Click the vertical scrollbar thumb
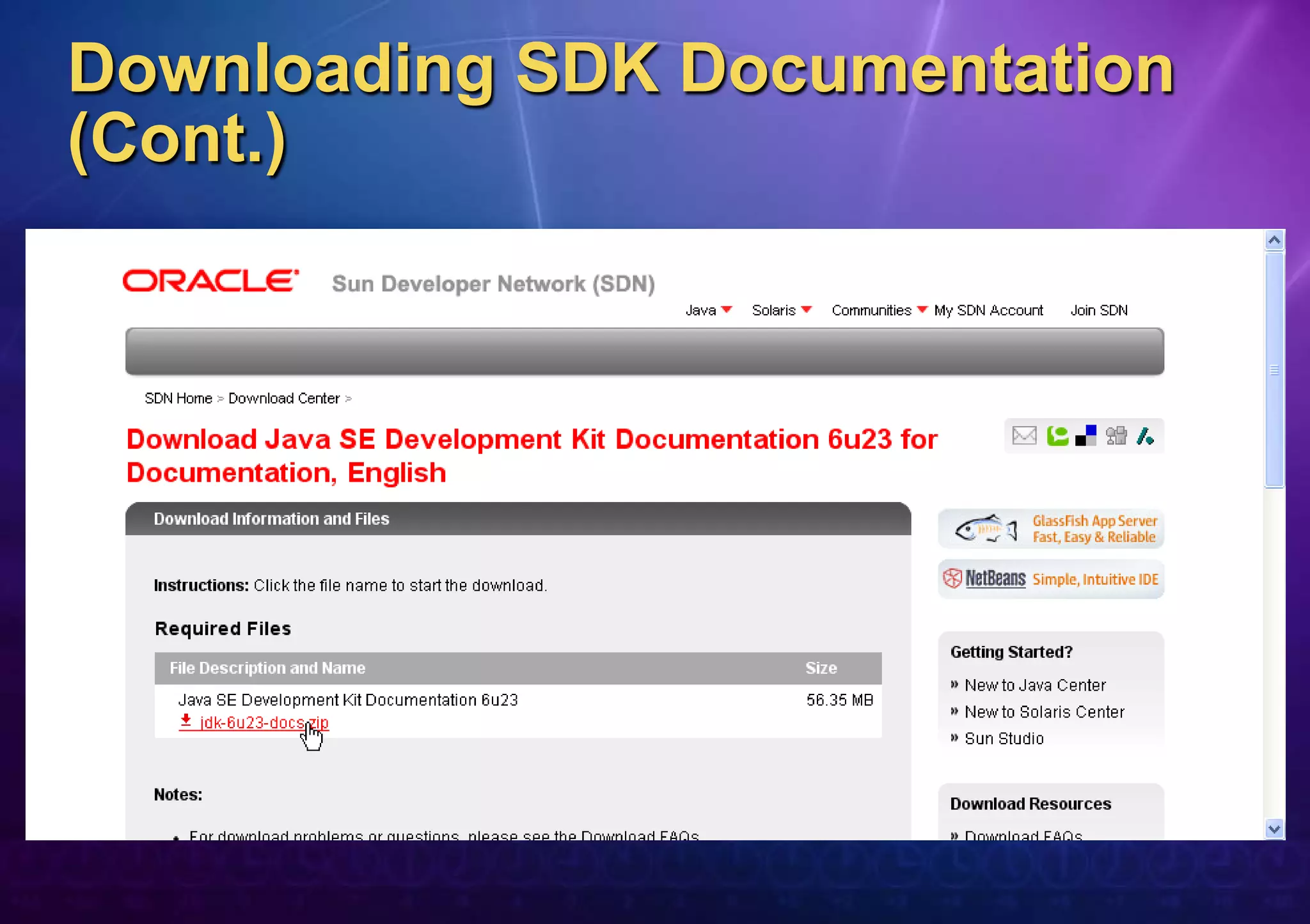 point(1274,370)
